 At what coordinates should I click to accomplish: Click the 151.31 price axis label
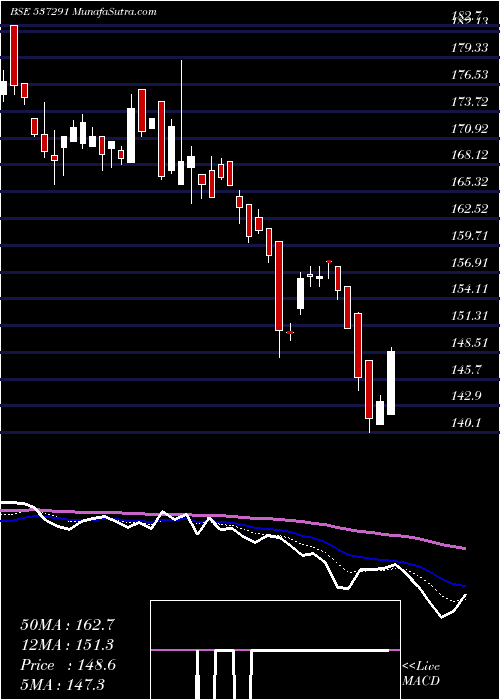(469, 316)
